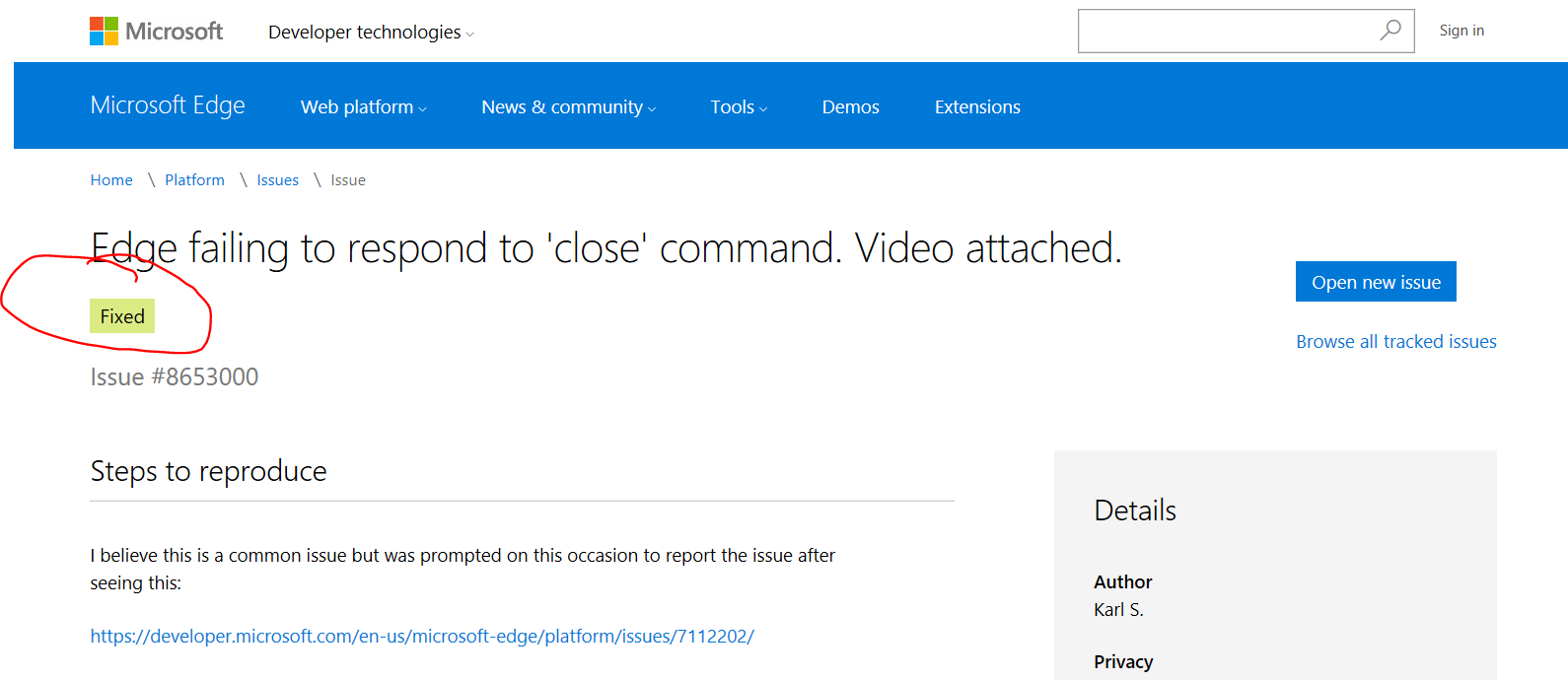1568x680 pixels.
Task: Click the Microsoft Edge site title
Action: 168,105
